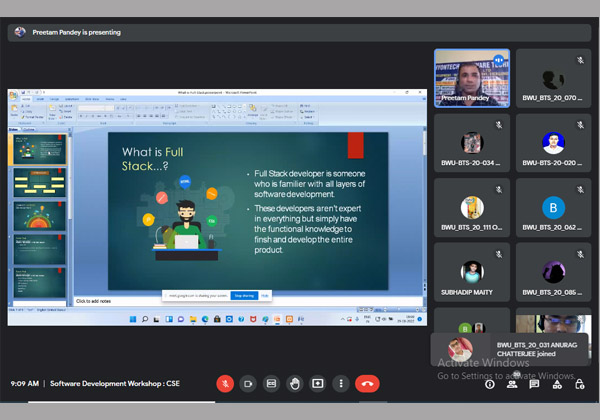Open the Activities panel icon

[x=557, y=384]
